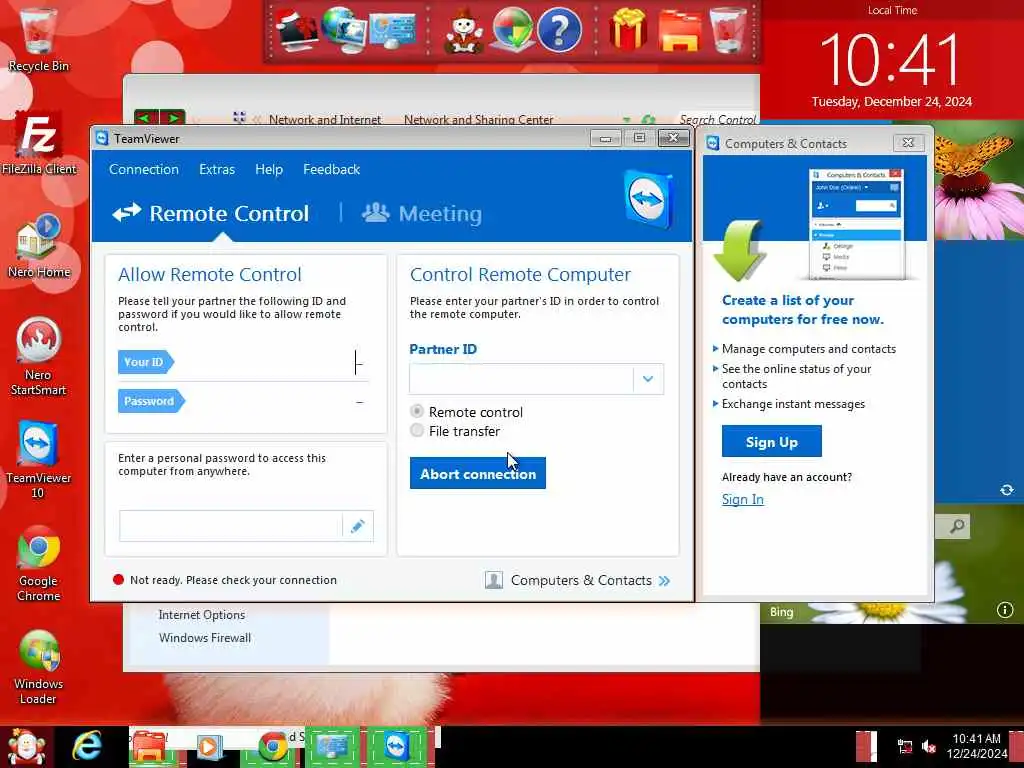Open the recycle bin icon in top dock

pyautogui.click(x=728, y=30)
